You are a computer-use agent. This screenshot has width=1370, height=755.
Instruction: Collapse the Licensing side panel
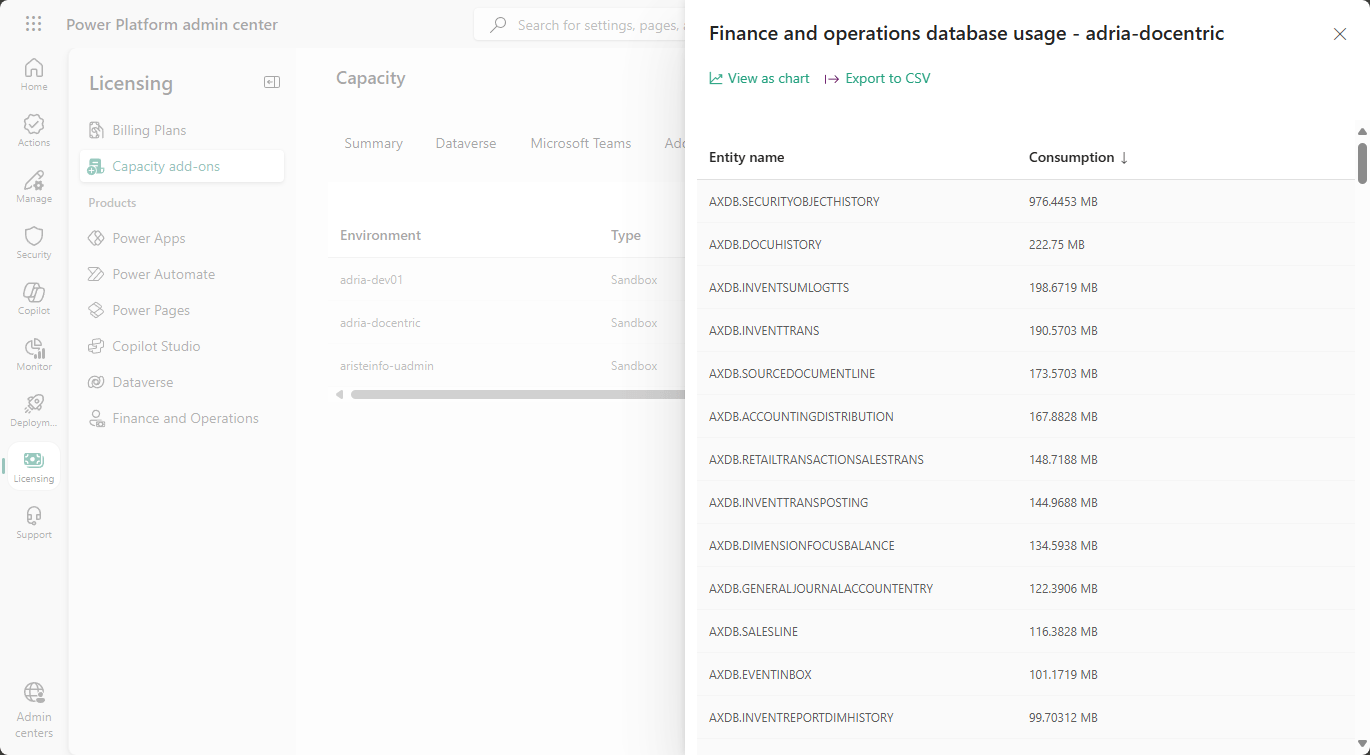coord(271,82)
